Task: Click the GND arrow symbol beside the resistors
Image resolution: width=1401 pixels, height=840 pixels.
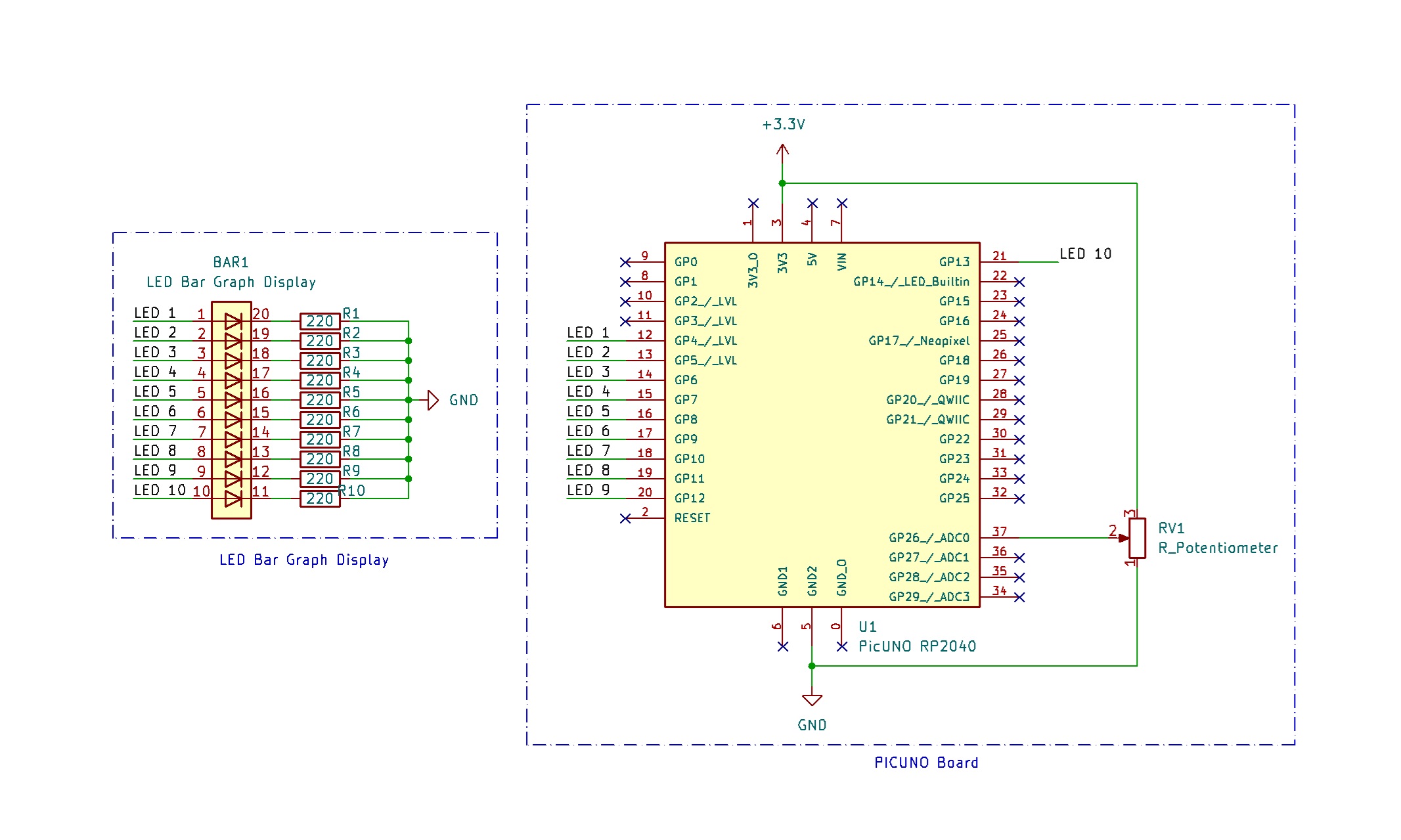Action: click(434, 399)
